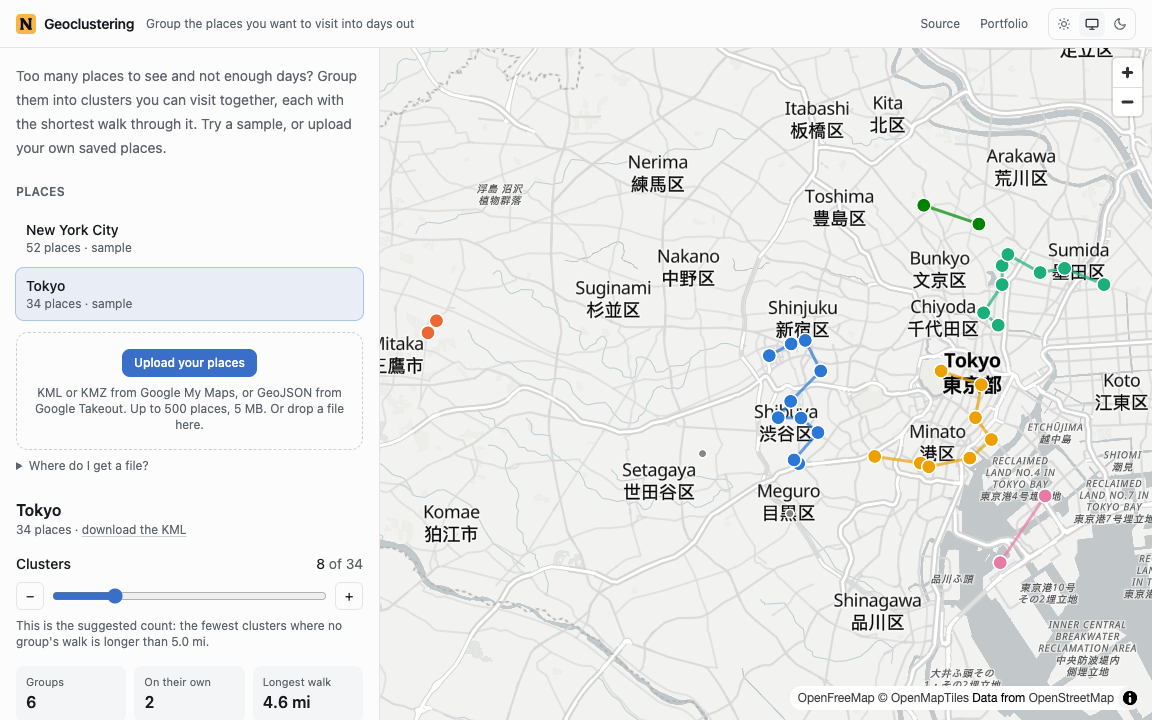Select the Tokyo sample

tap(190, 294)
